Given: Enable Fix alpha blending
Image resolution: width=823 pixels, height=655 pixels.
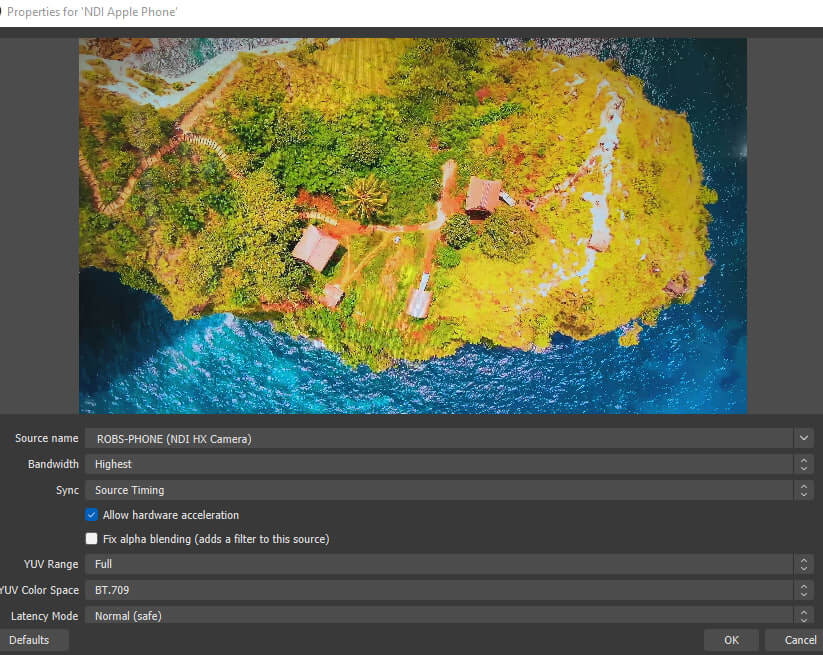Looking at the screenshot, I should click(91, 539).
